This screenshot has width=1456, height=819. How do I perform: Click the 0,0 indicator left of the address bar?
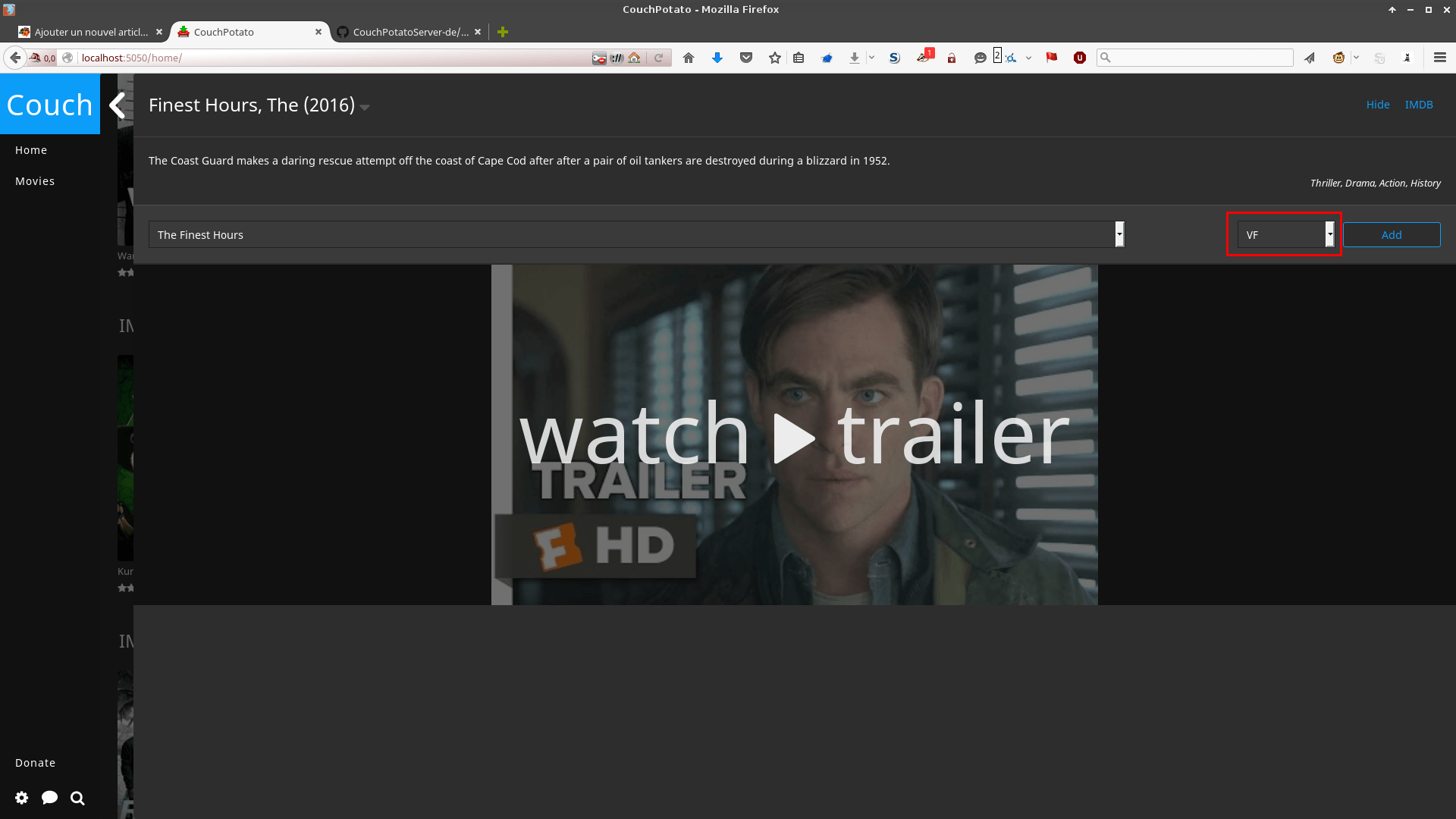[42, 58]
